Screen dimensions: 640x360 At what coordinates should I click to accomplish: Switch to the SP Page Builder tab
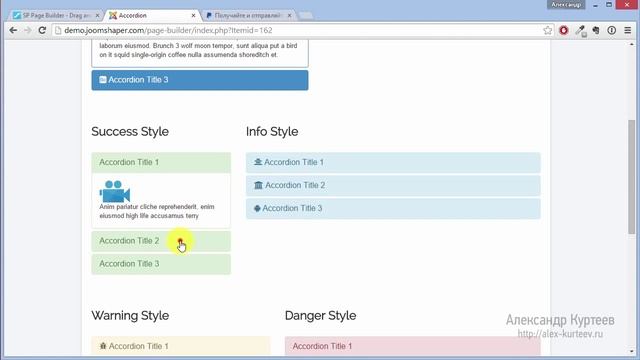click(x=56, y=16)
